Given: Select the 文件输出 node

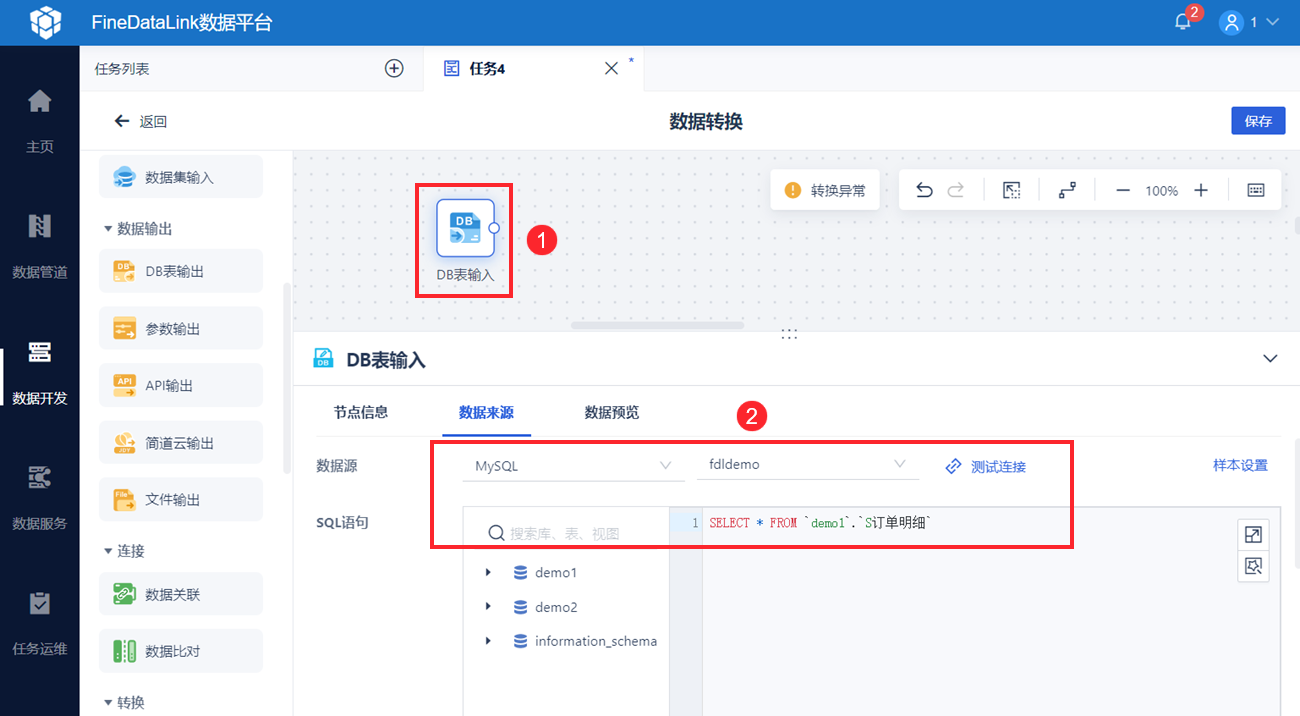Looking at the screenshot, I should 181,499.
